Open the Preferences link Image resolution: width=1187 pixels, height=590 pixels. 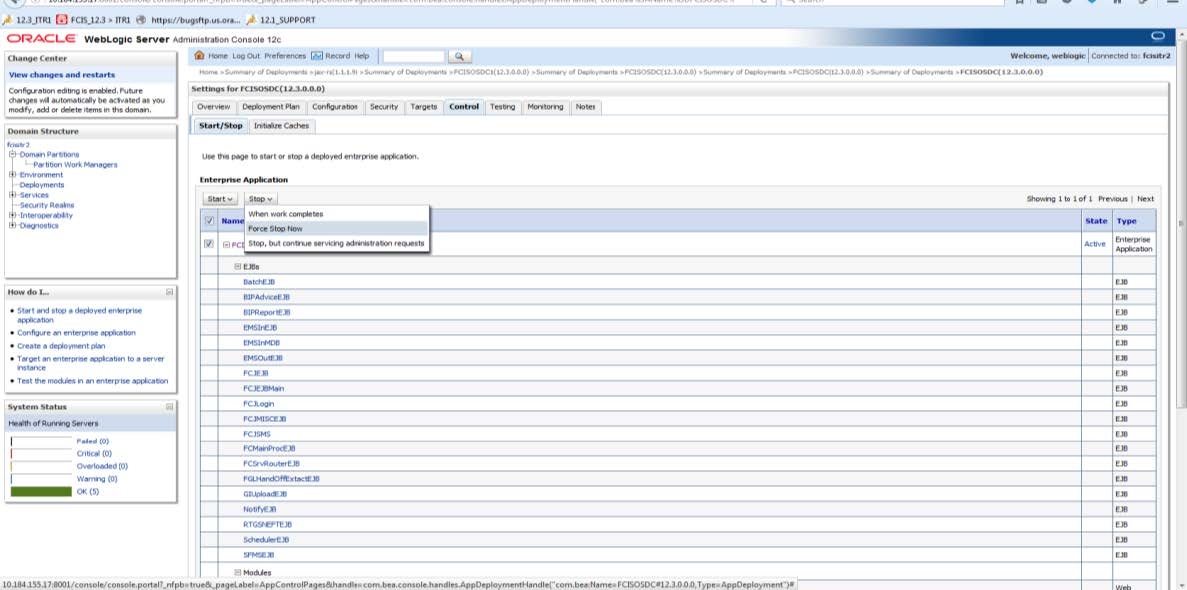pos(285,56)
